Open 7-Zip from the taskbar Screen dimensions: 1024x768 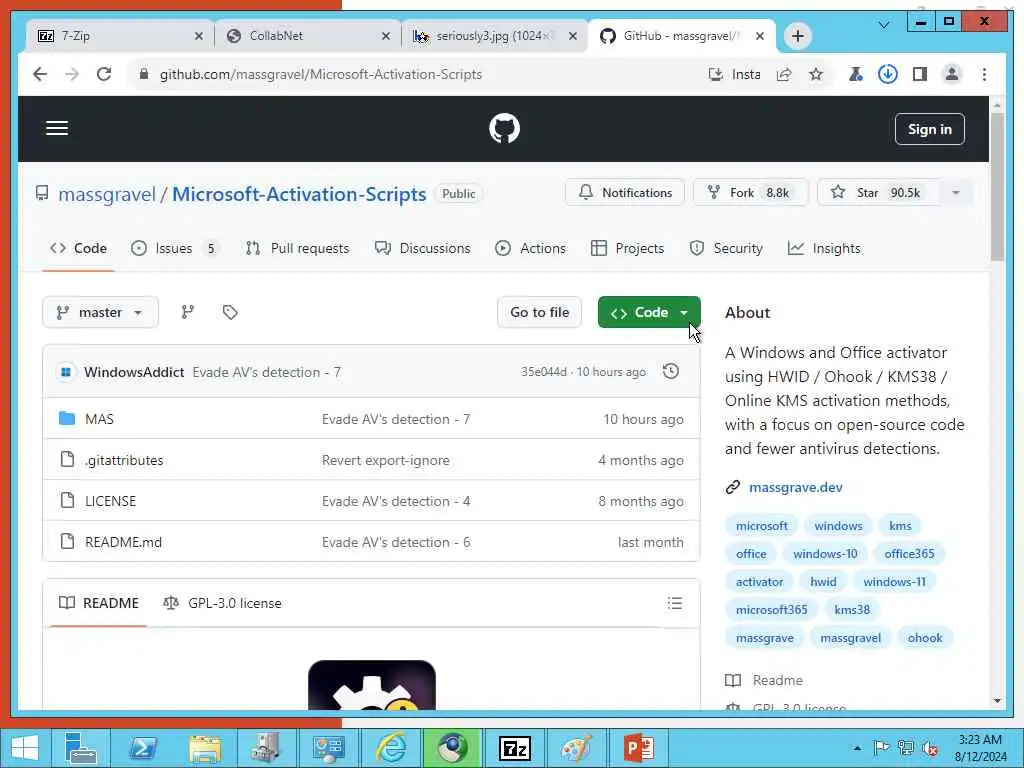515,748
